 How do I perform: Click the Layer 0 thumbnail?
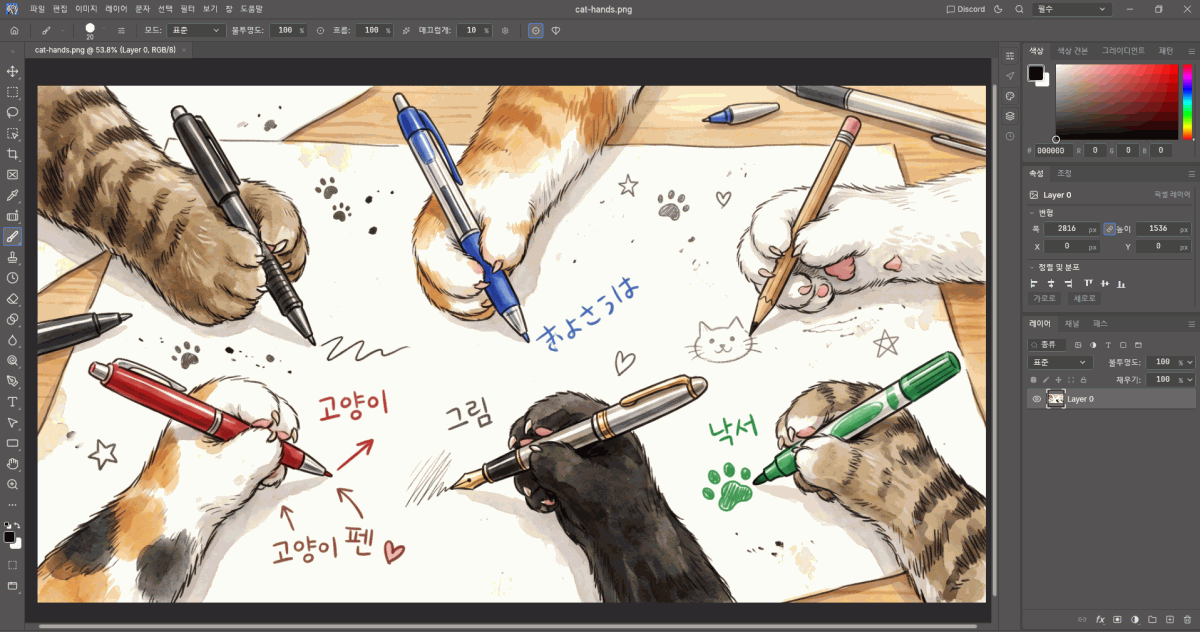tap(1055, 399)
